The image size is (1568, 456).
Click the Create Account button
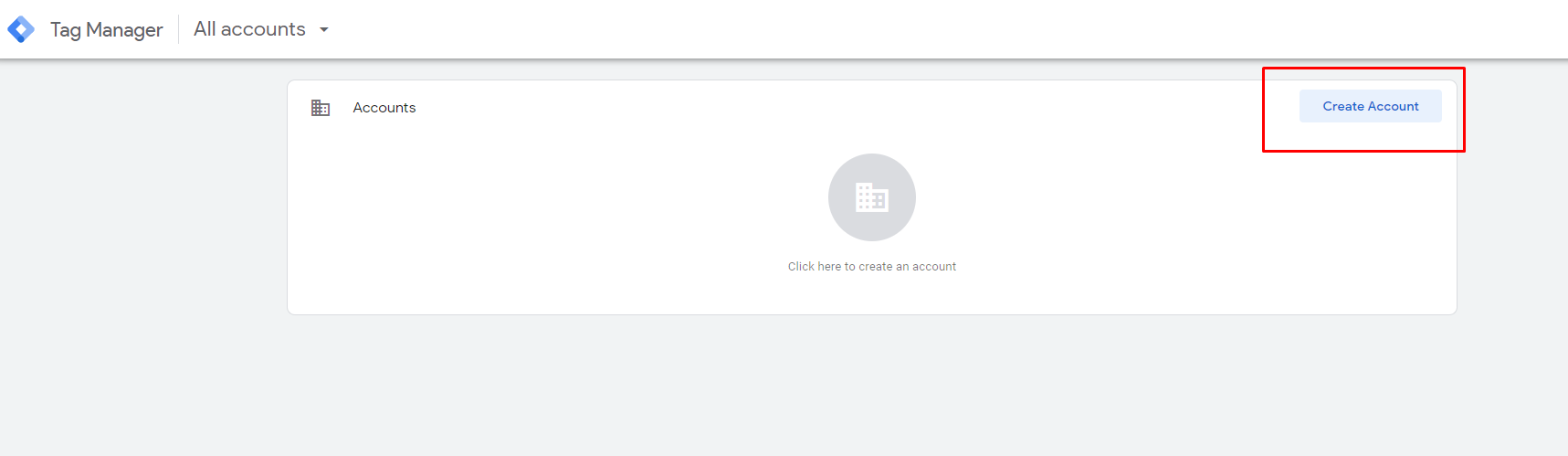coord(1370,106)
